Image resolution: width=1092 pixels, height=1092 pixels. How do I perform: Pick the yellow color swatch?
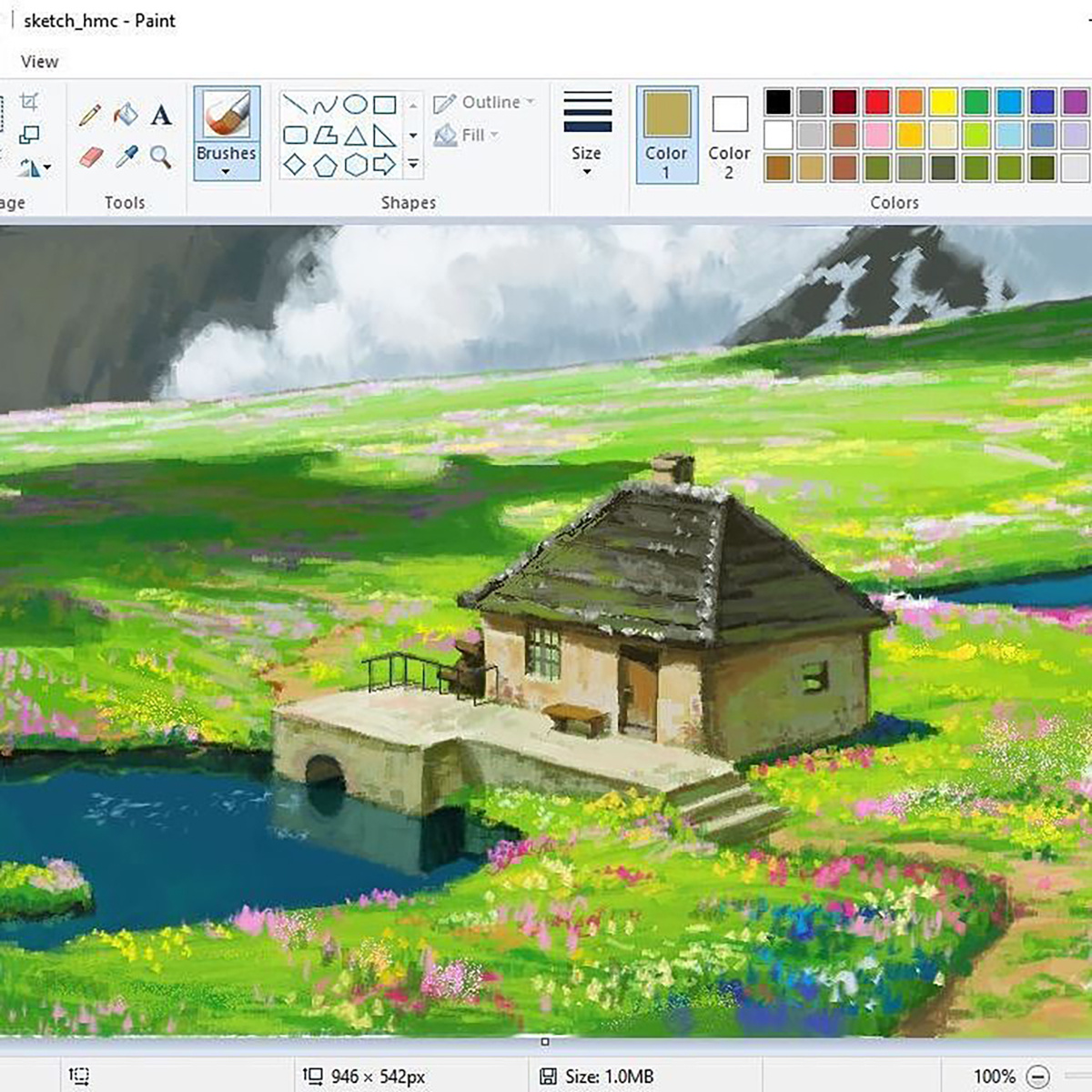click(943, 101)
